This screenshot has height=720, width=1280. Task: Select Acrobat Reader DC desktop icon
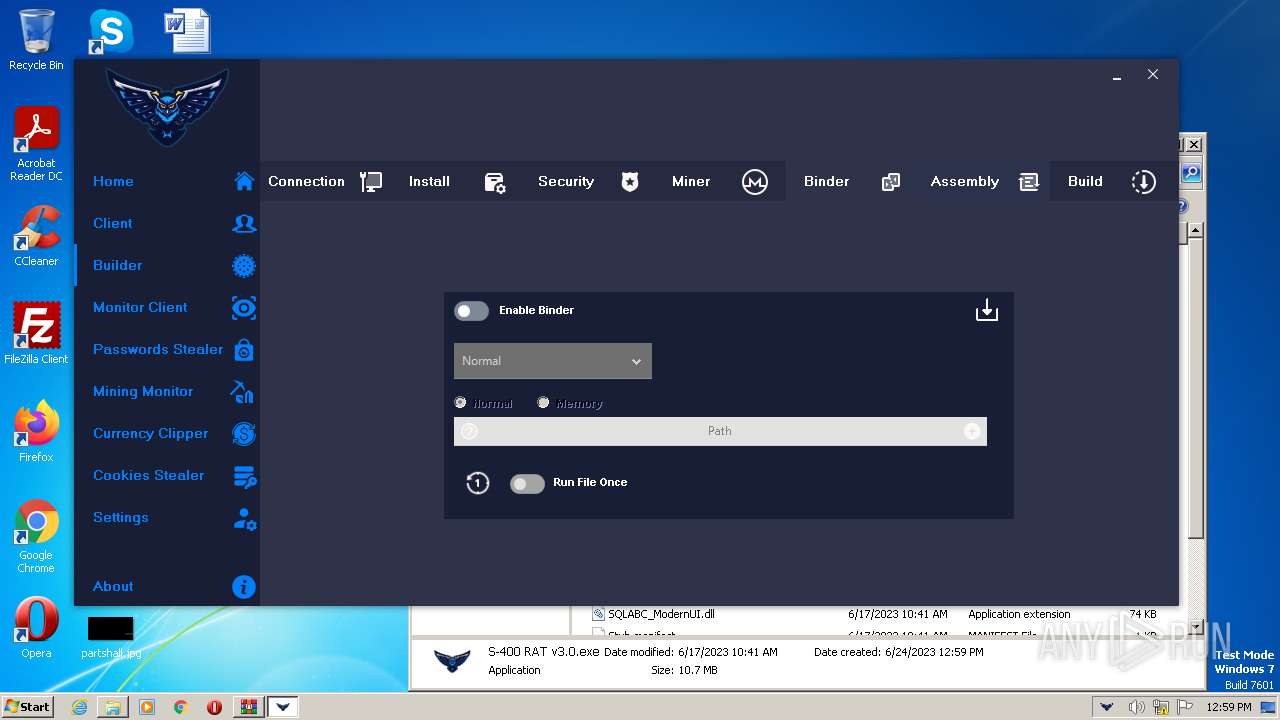[x=36, y=144]
